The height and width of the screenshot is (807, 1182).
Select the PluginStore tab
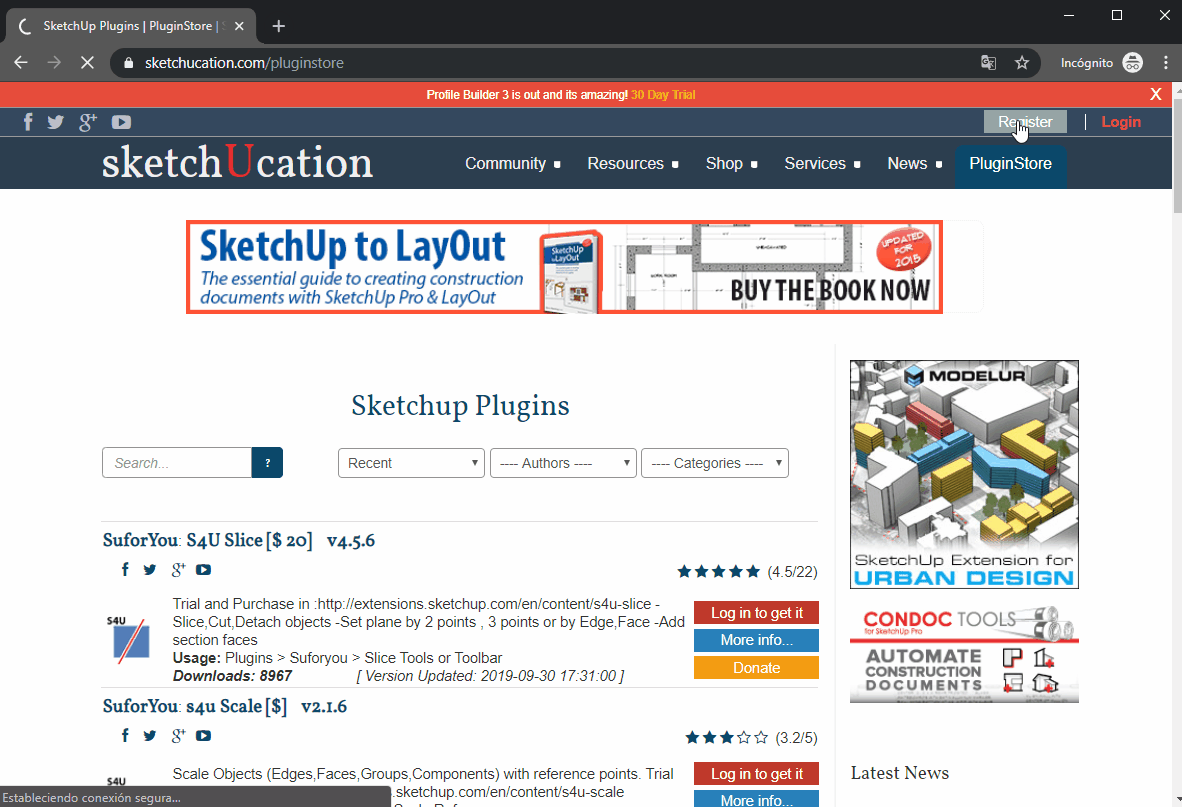pos(1010,164)
